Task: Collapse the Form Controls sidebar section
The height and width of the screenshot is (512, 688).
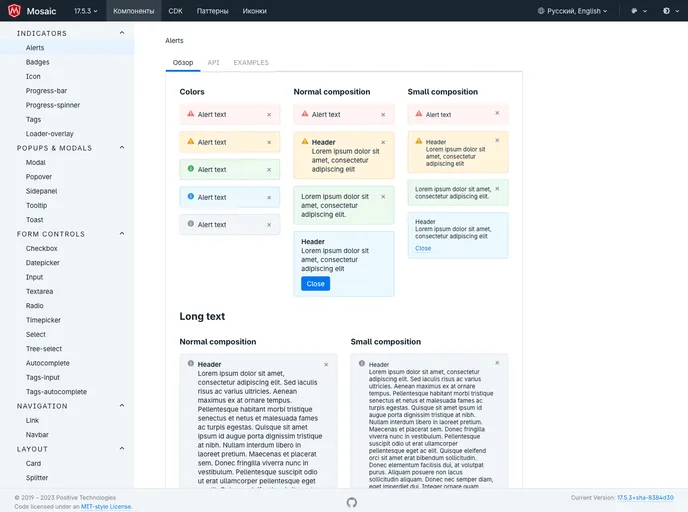Action: 124,234
